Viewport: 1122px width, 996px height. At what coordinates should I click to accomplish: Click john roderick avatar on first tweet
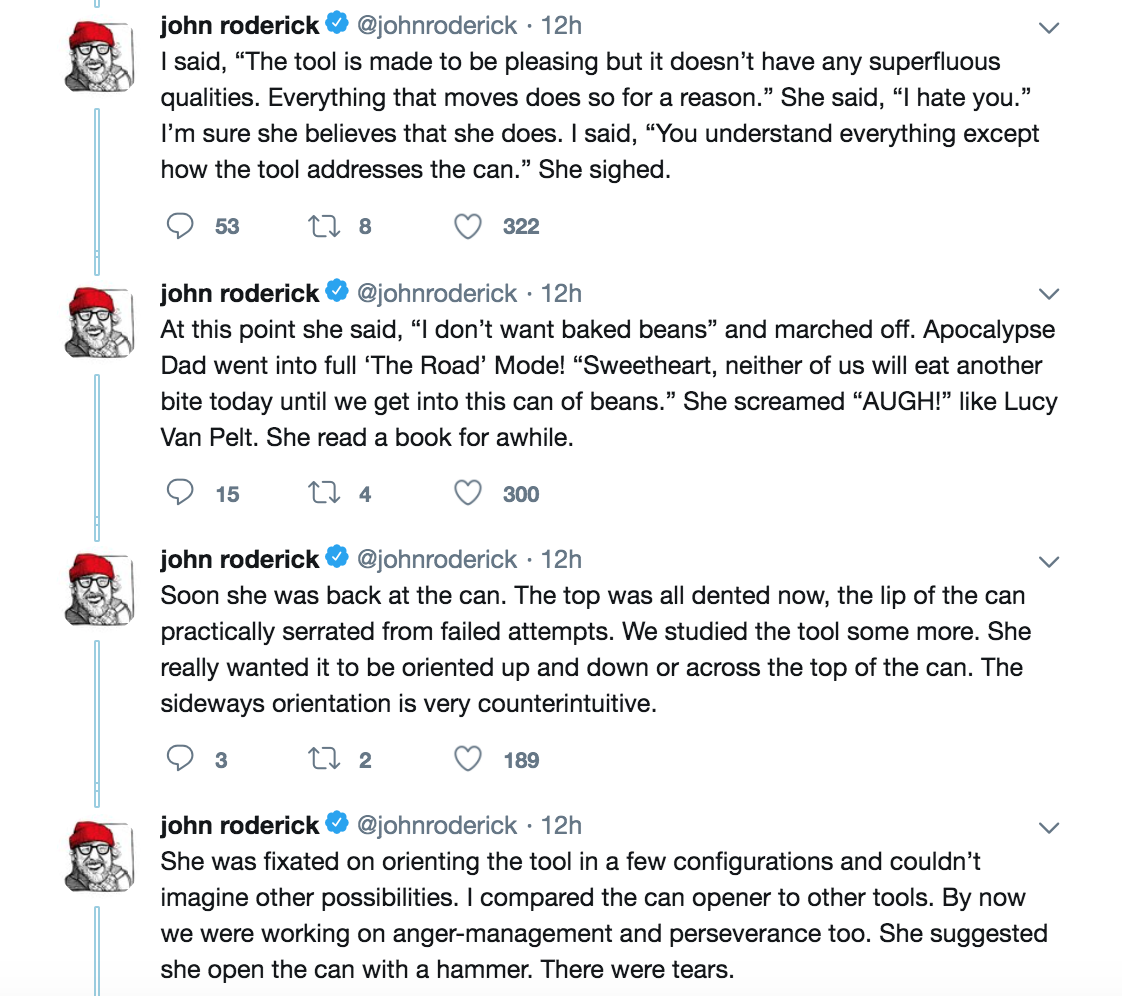[100, 56]
